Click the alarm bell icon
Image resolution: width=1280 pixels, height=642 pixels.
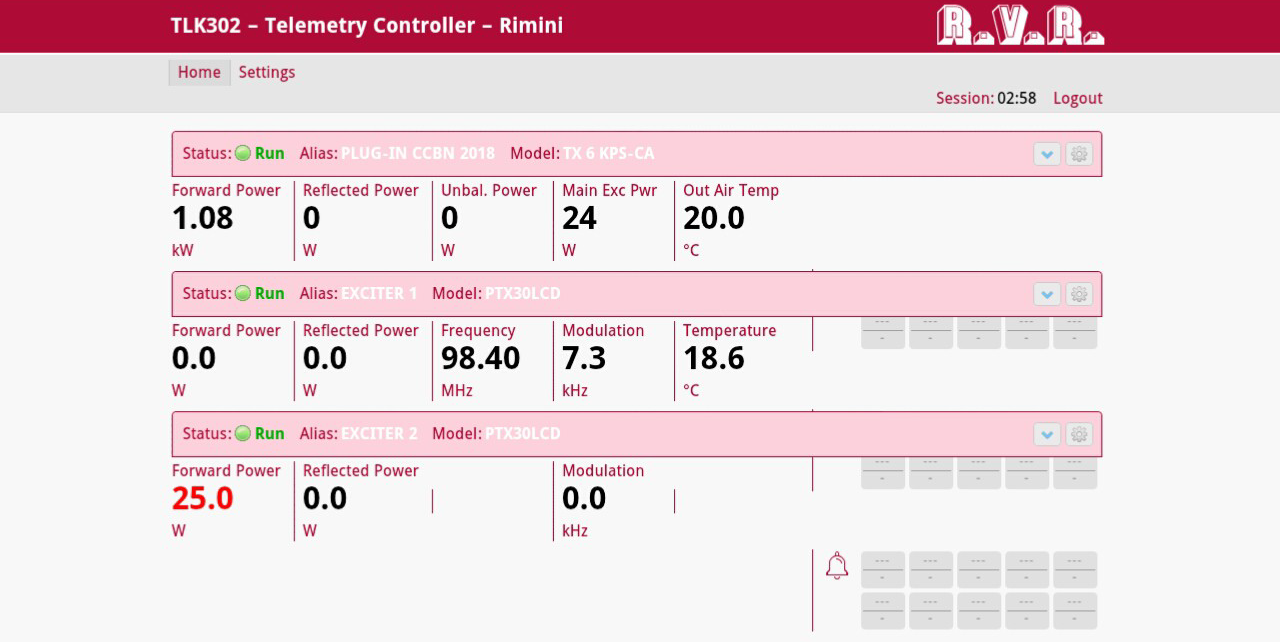[x=837, y=566]
